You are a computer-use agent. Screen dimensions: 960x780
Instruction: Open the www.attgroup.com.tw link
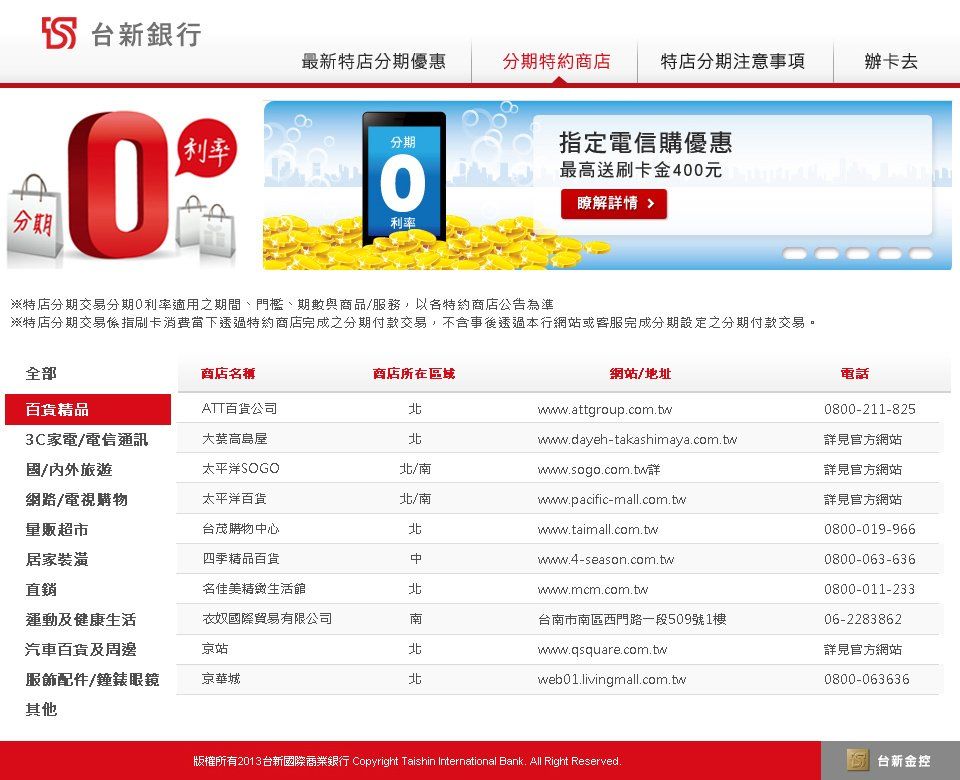coord(605,410)
